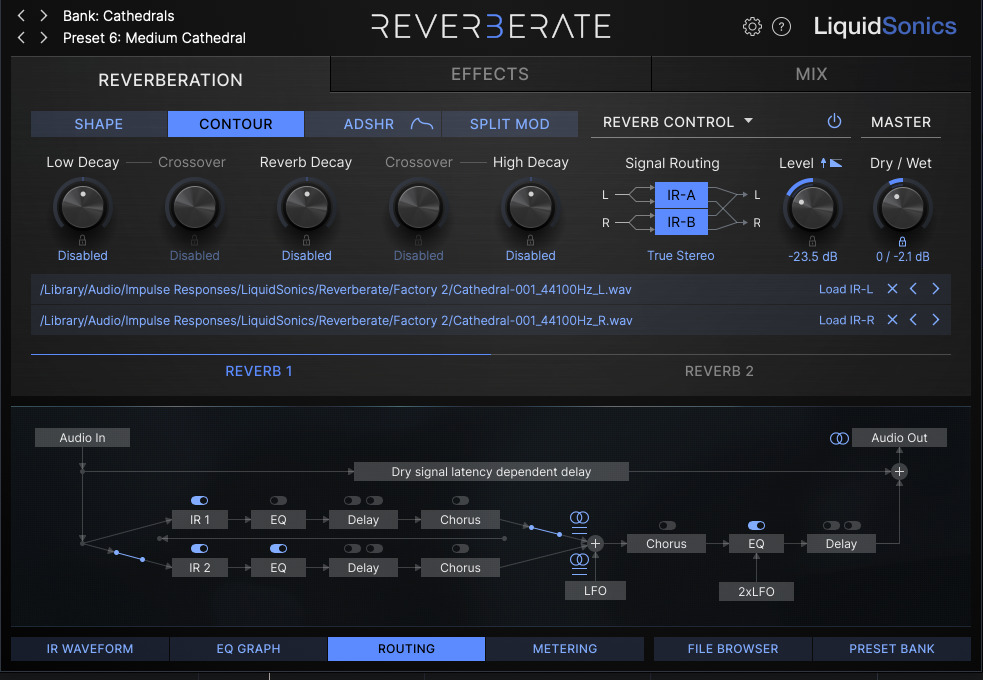
Task: Select the IR-B routing block
Action: point(681,222)
